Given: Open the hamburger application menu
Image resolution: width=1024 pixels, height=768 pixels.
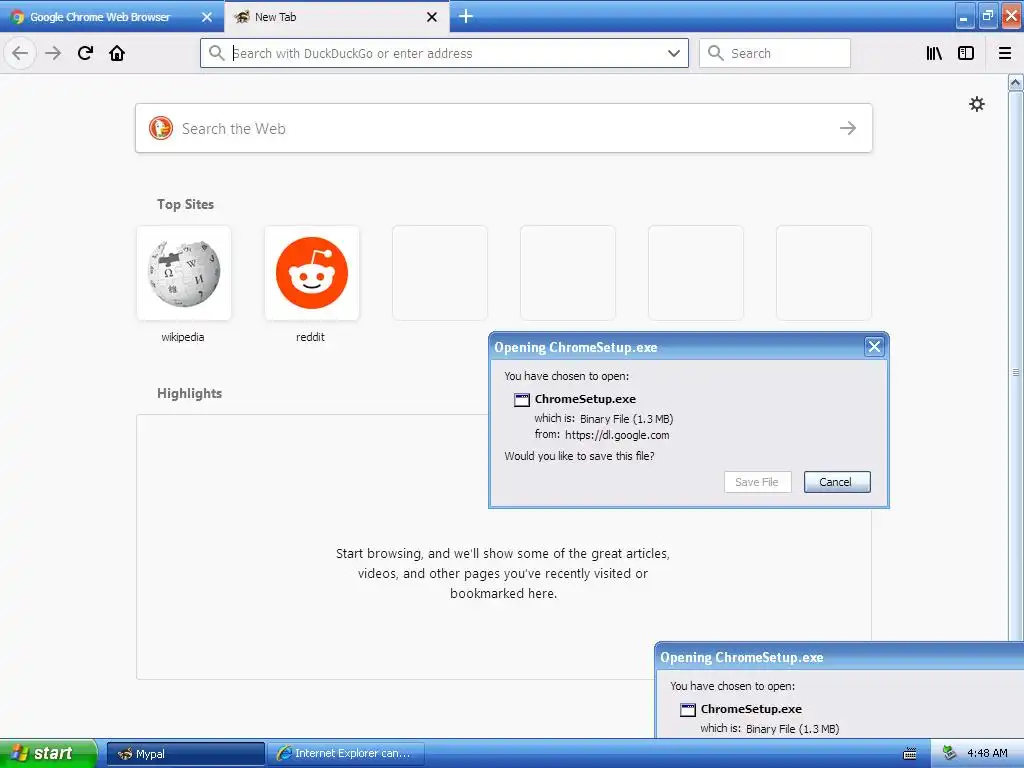Looking at the screenshot, I should click(x=1004, y=53).
